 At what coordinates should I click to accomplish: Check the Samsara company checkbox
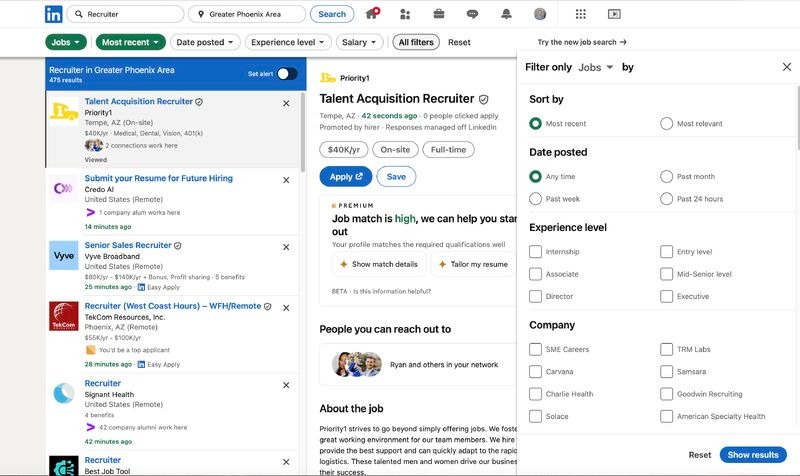click(x=666, y=371)
